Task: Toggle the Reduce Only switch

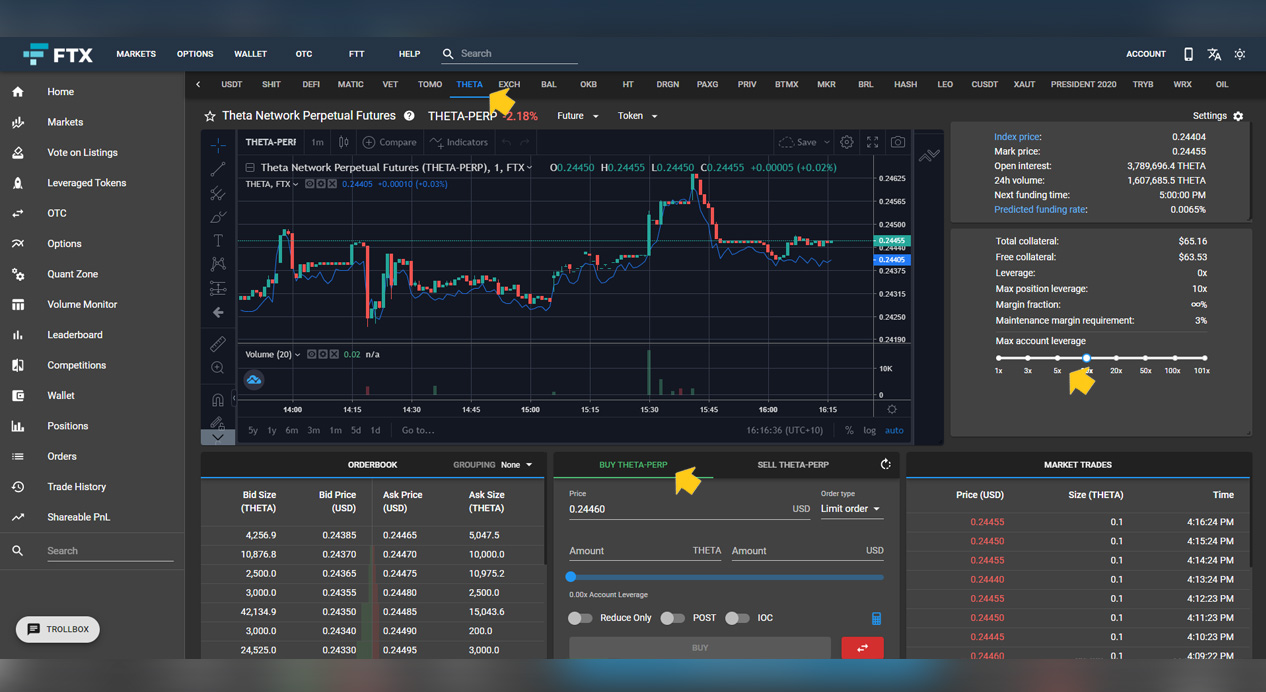Action: 580,618
